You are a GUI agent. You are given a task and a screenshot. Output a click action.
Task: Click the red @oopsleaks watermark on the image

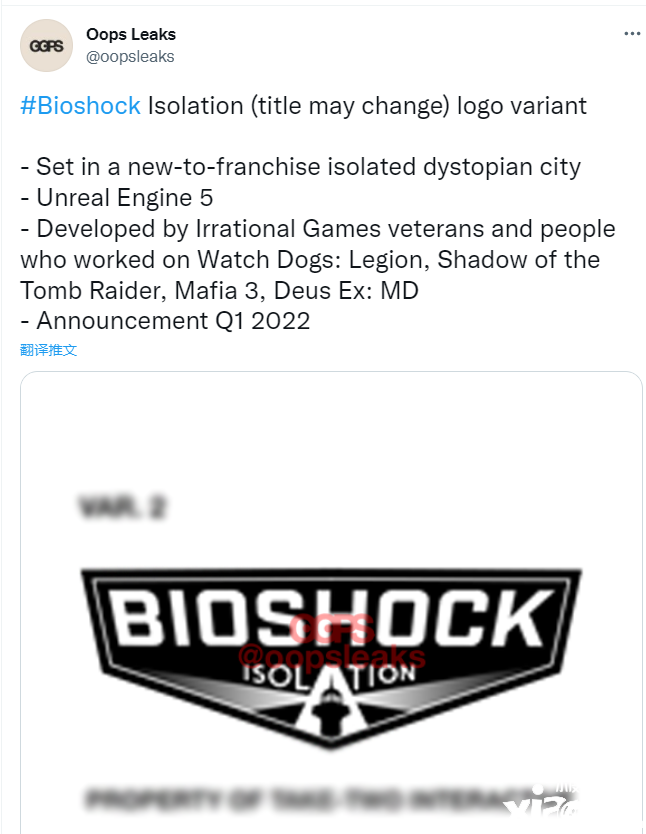click(x=332, y=657)
